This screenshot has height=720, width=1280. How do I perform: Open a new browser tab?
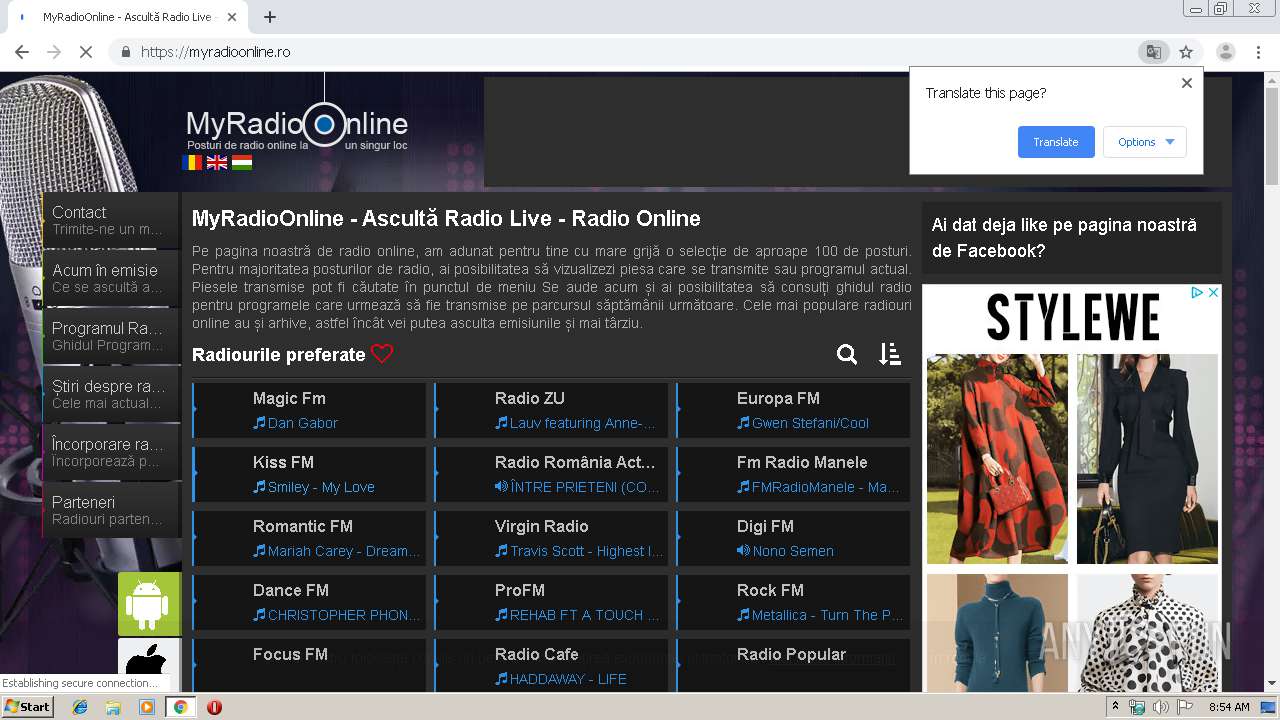tap(269, 17)
